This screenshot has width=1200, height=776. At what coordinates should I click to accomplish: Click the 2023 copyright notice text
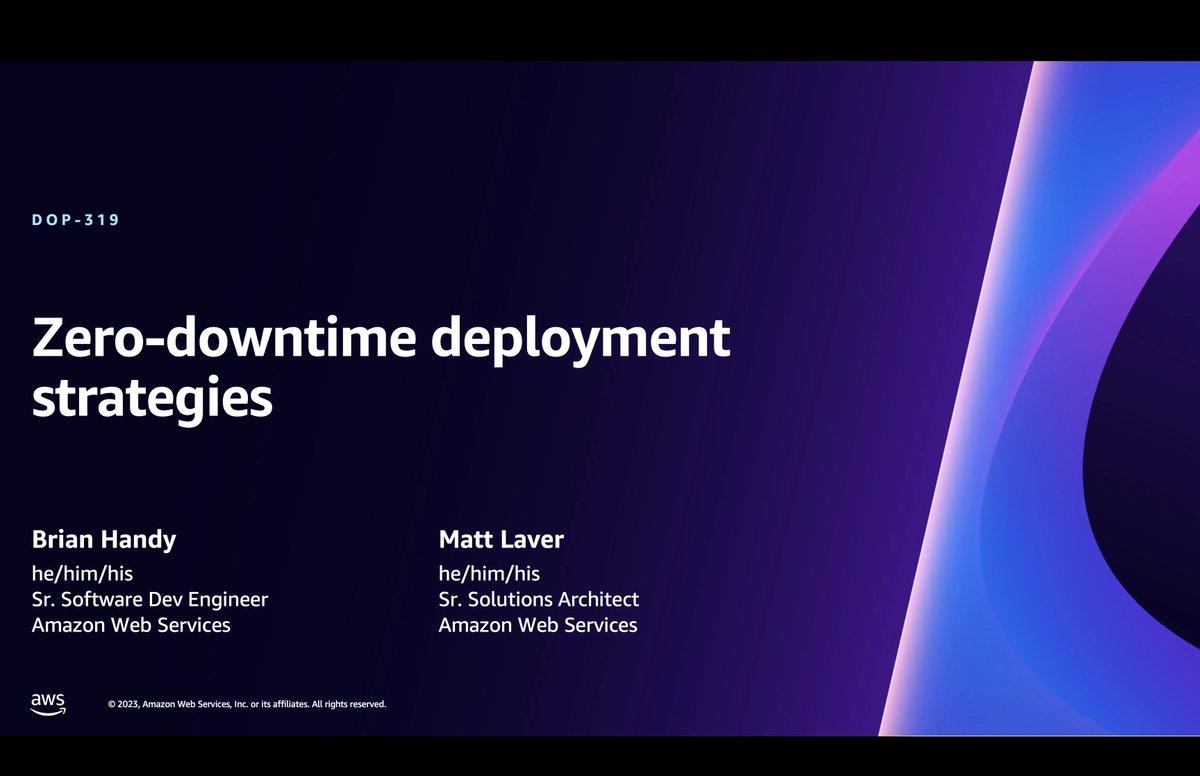point(247,704)
